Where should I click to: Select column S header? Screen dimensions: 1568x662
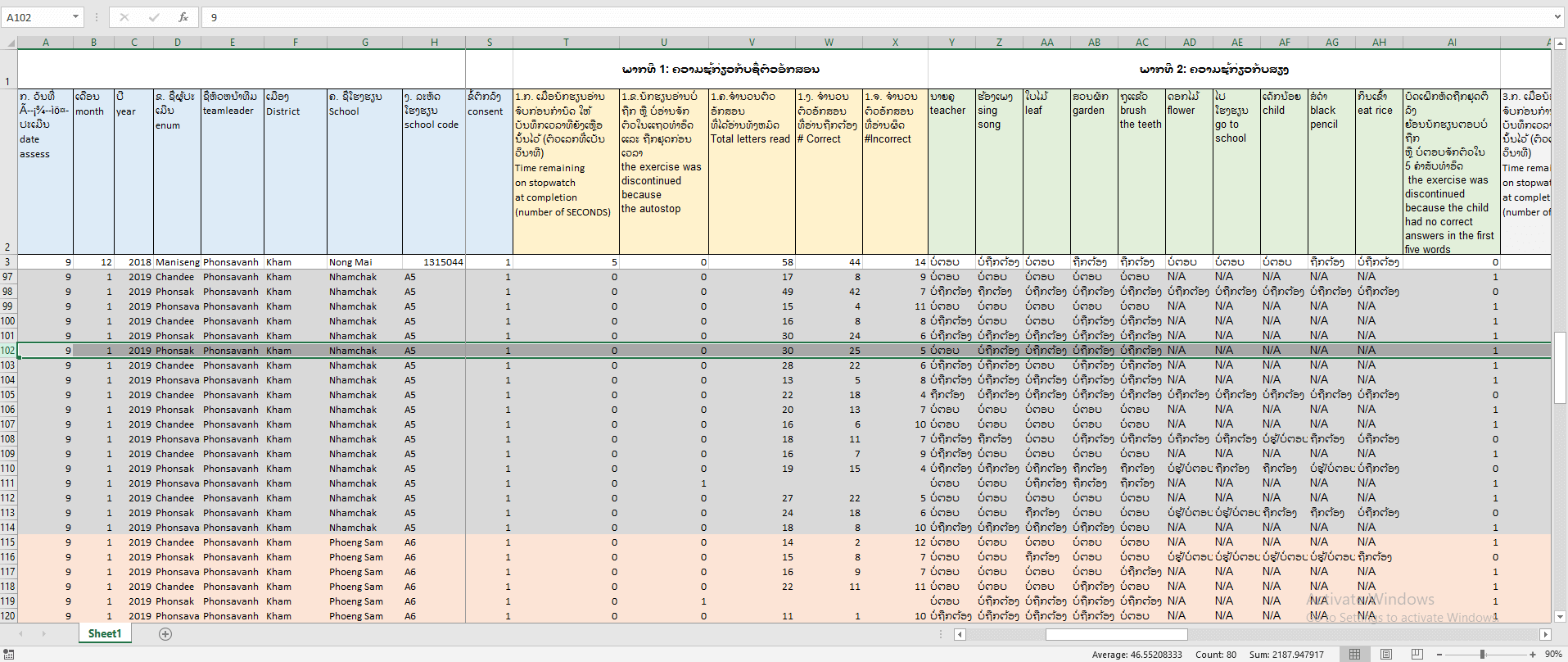pyautogui.click(x=490, y=43)
